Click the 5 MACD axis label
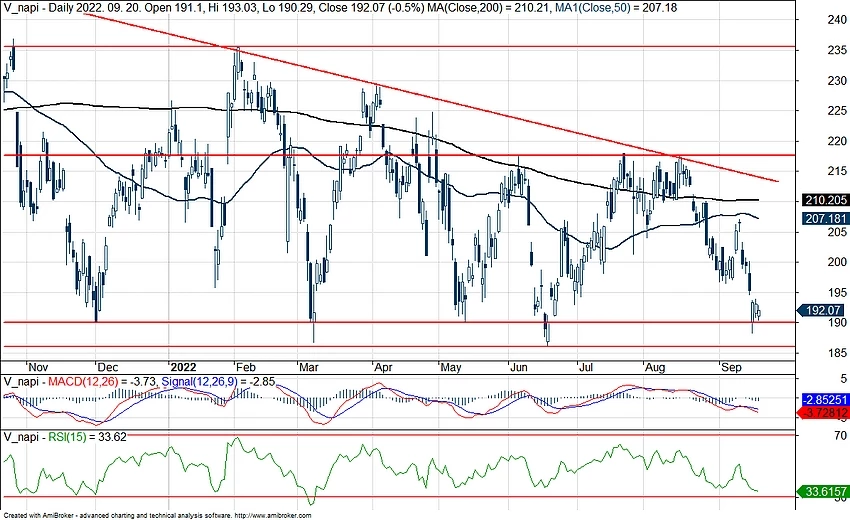The width and height of the screenshot is (850, 520). (843, 378)
